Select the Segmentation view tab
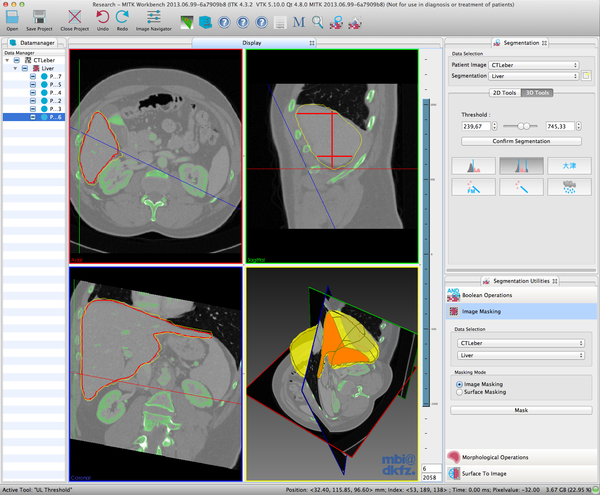Image resolution: width=600 pixels, height=495 pixels. (520, 43)
